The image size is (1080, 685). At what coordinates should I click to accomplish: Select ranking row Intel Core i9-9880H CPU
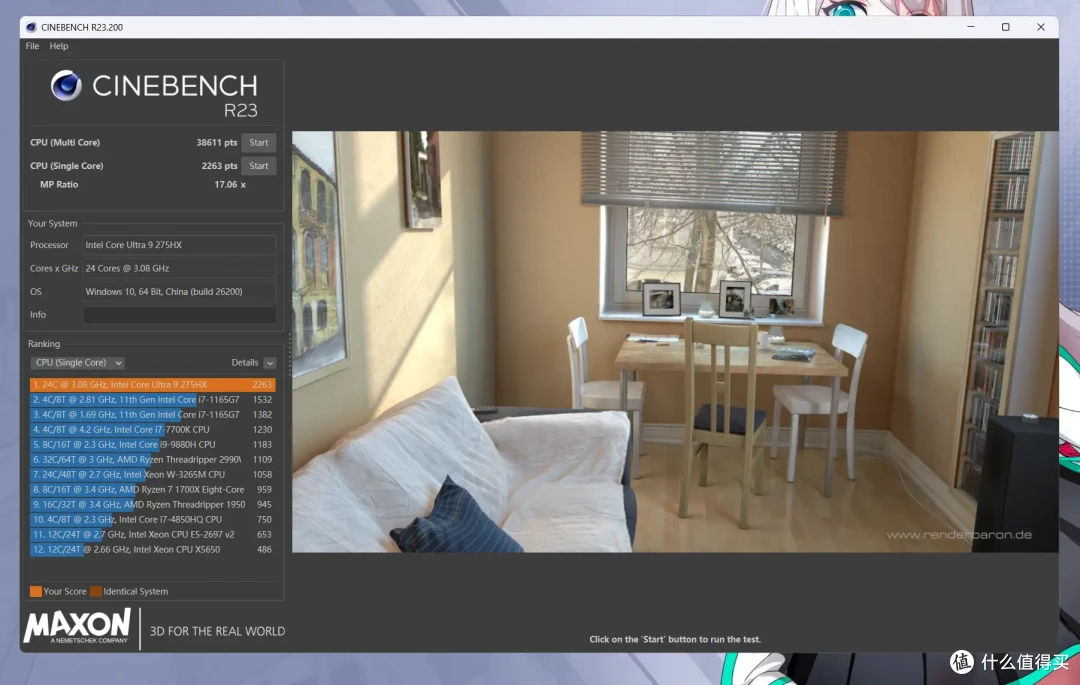[x=152, y=445]
